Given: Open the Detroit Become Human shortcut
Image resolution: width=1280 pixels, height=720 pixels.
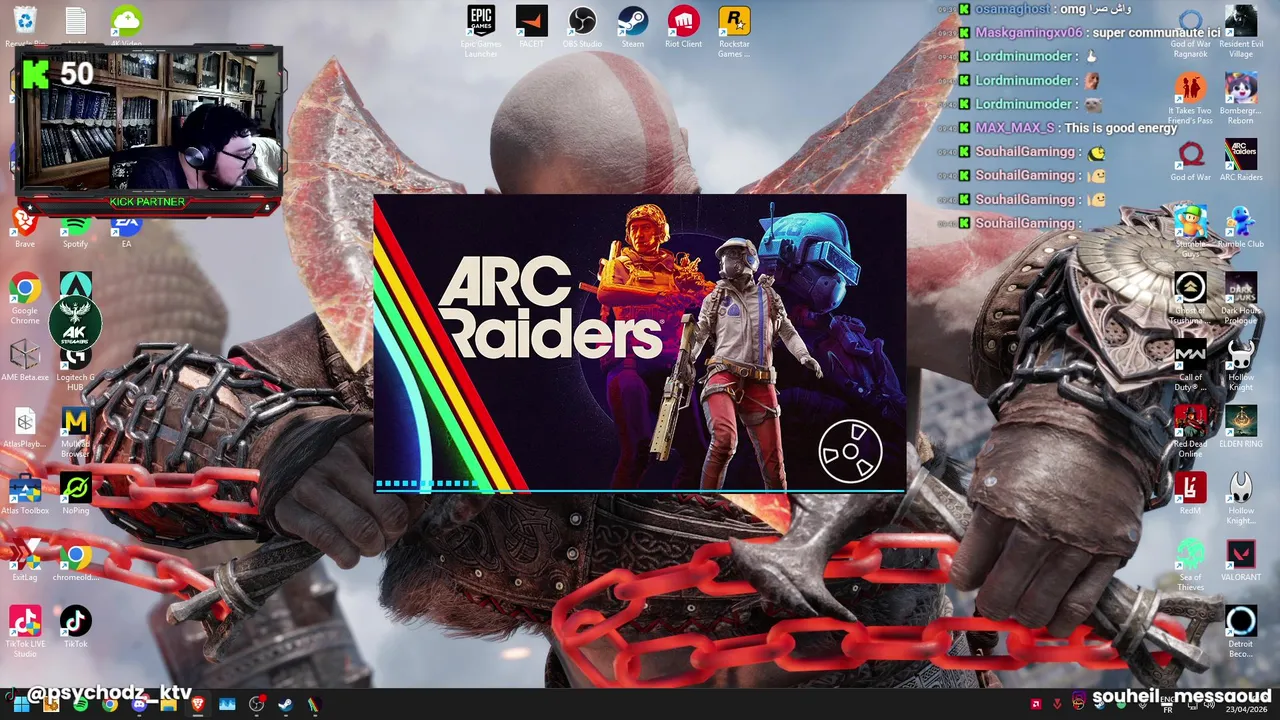Looking at the screenshot, I should (1241, 631).
